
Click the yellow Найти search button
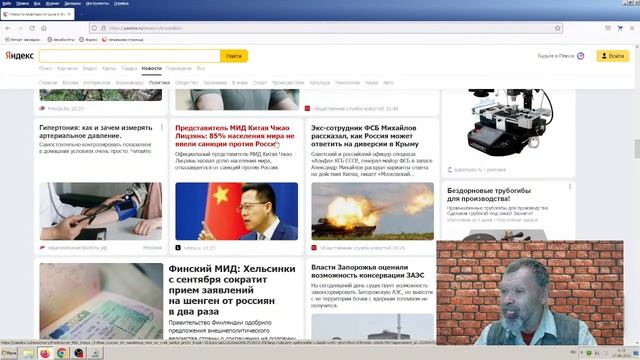pos(234,56)
